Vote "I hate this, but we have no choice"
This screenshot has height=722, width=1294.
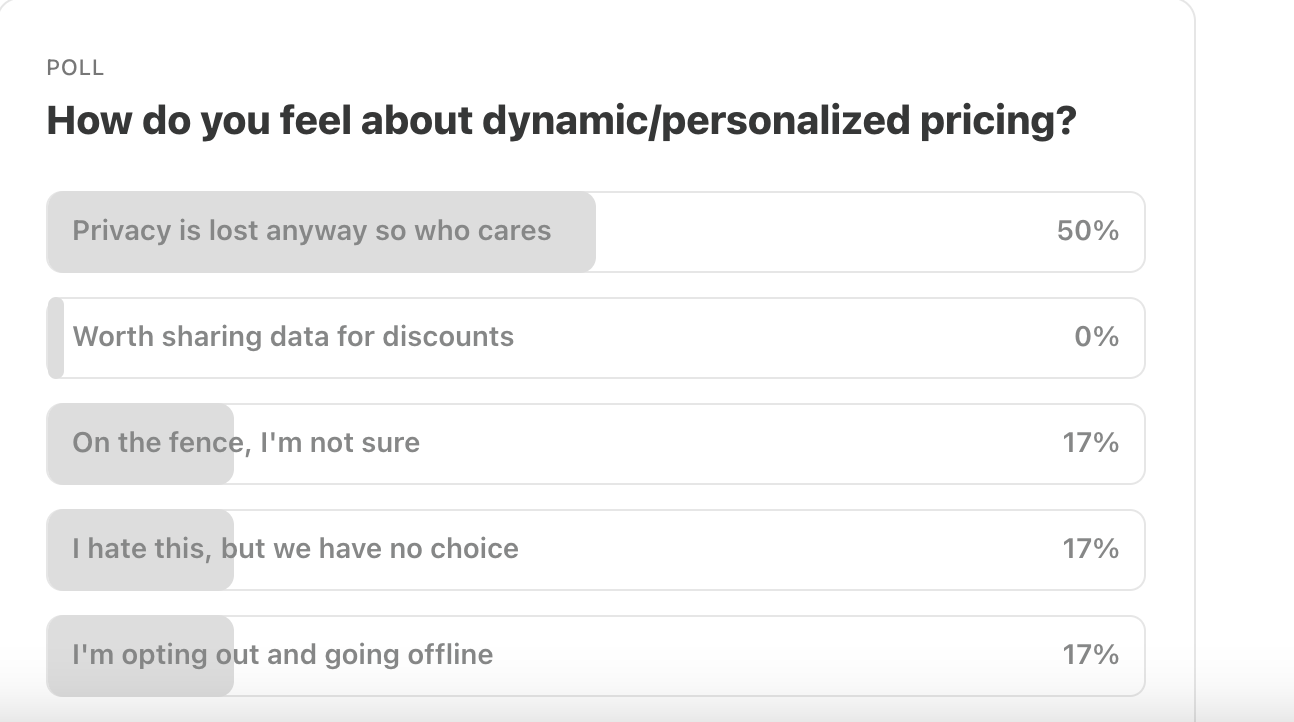(595, 549)
